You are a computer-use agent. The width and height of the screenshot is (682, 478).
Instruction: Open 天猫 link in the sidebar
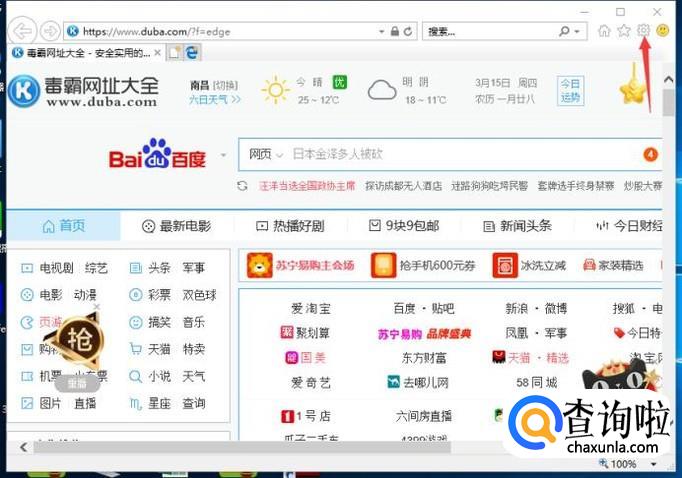click(x=159, y=349)
